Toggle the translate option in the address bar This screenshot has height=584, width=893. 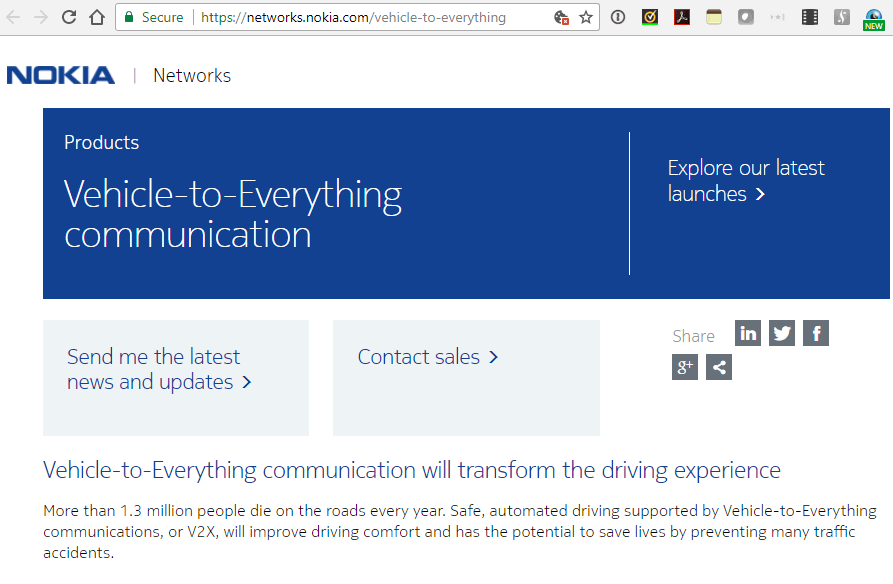point(559,17)
